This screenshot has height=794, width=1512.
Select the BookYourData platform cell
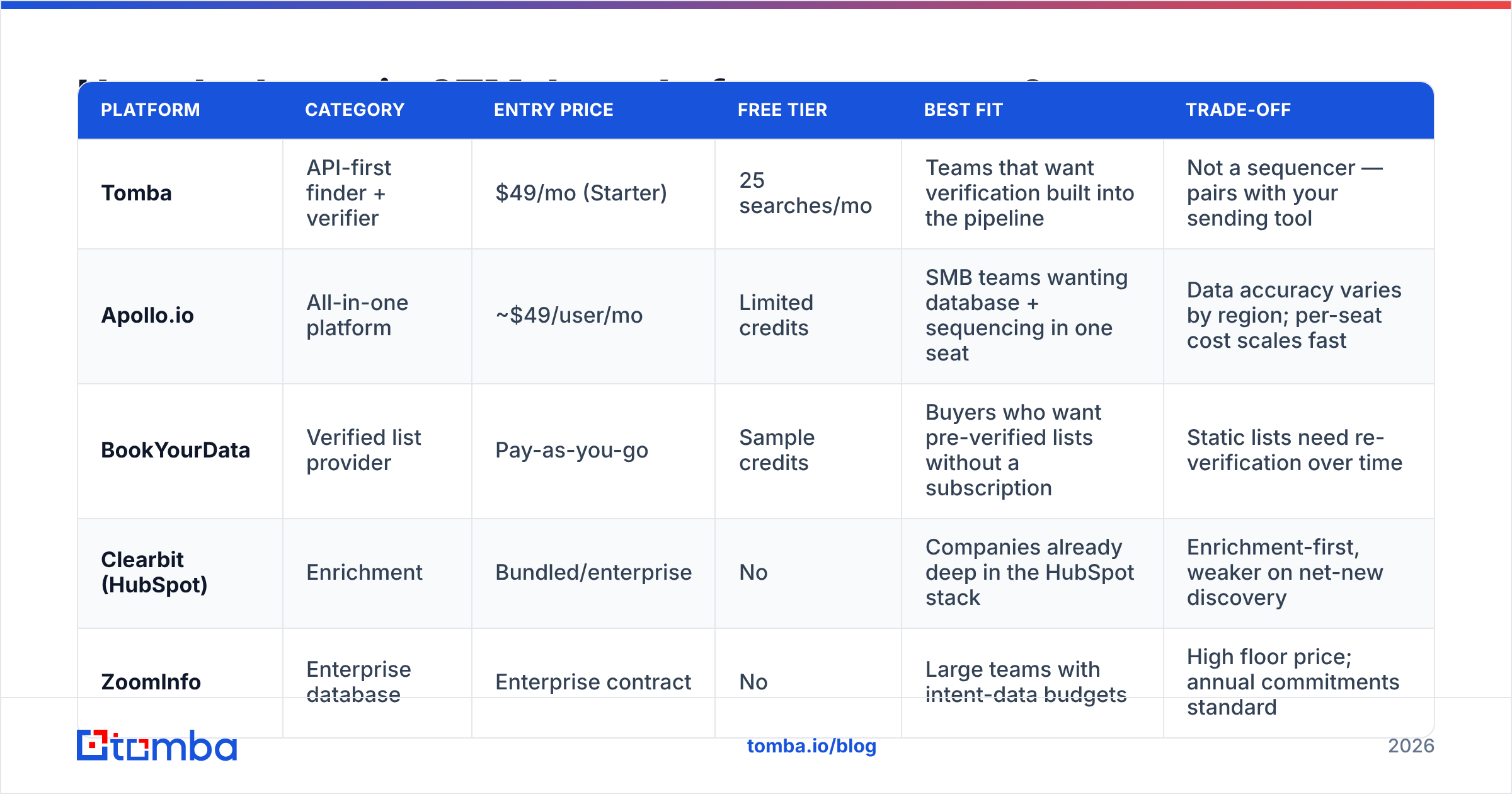[x=180, y=451]
